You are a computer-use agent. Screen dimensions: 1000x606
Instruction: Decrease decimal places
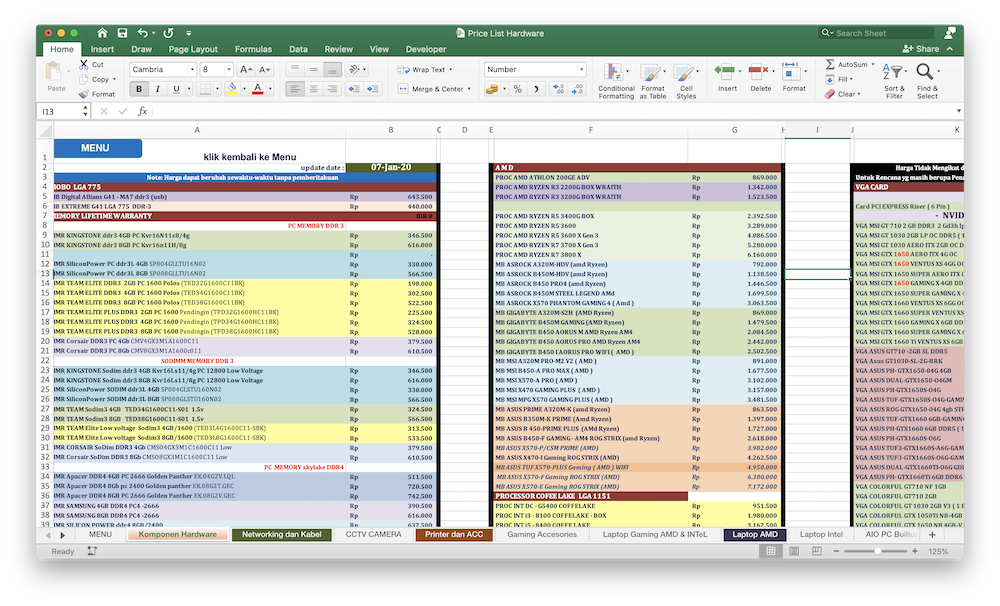pyautogui.click(x=577, y=89)
